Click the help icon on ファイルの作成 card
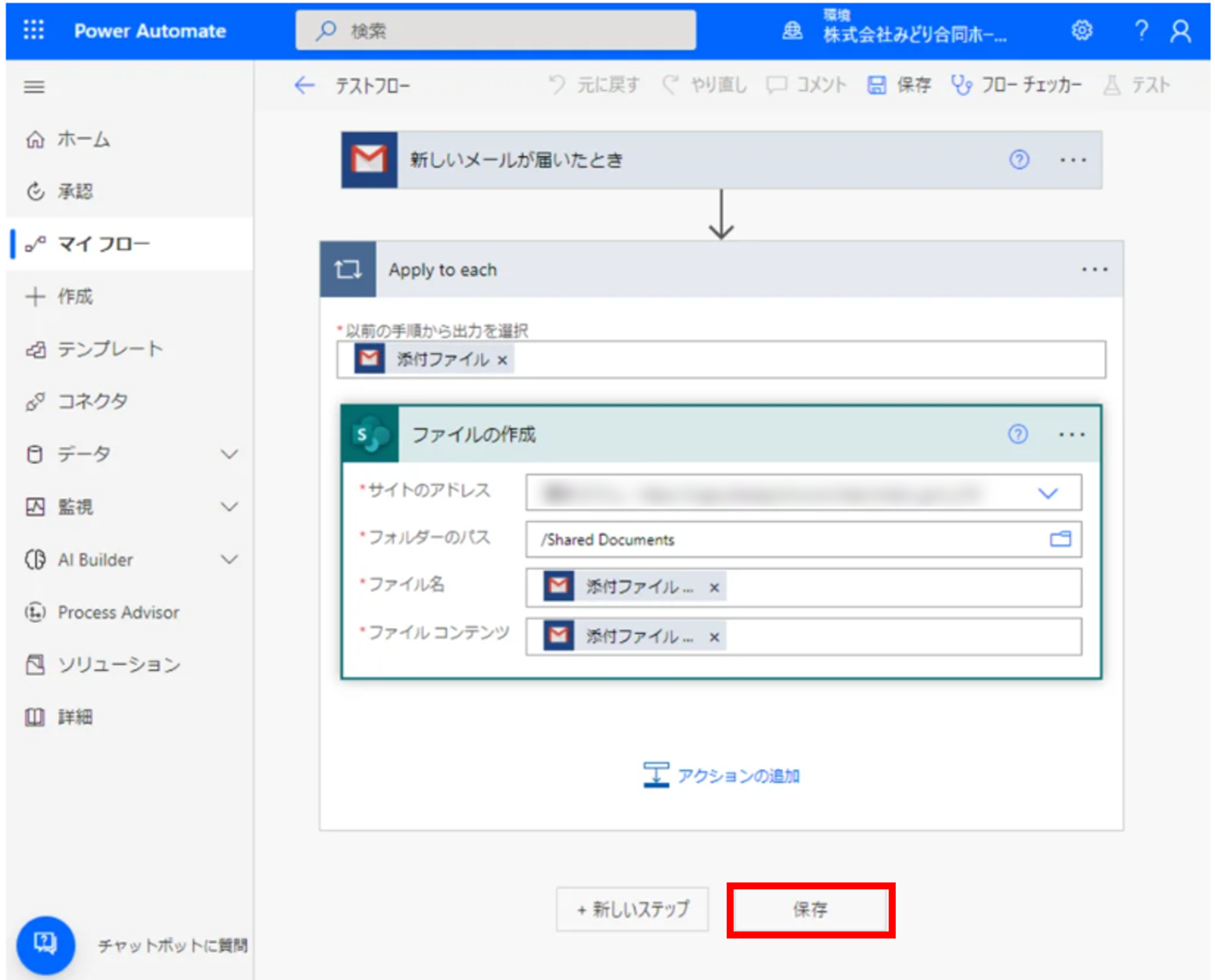 [1019, 435]
